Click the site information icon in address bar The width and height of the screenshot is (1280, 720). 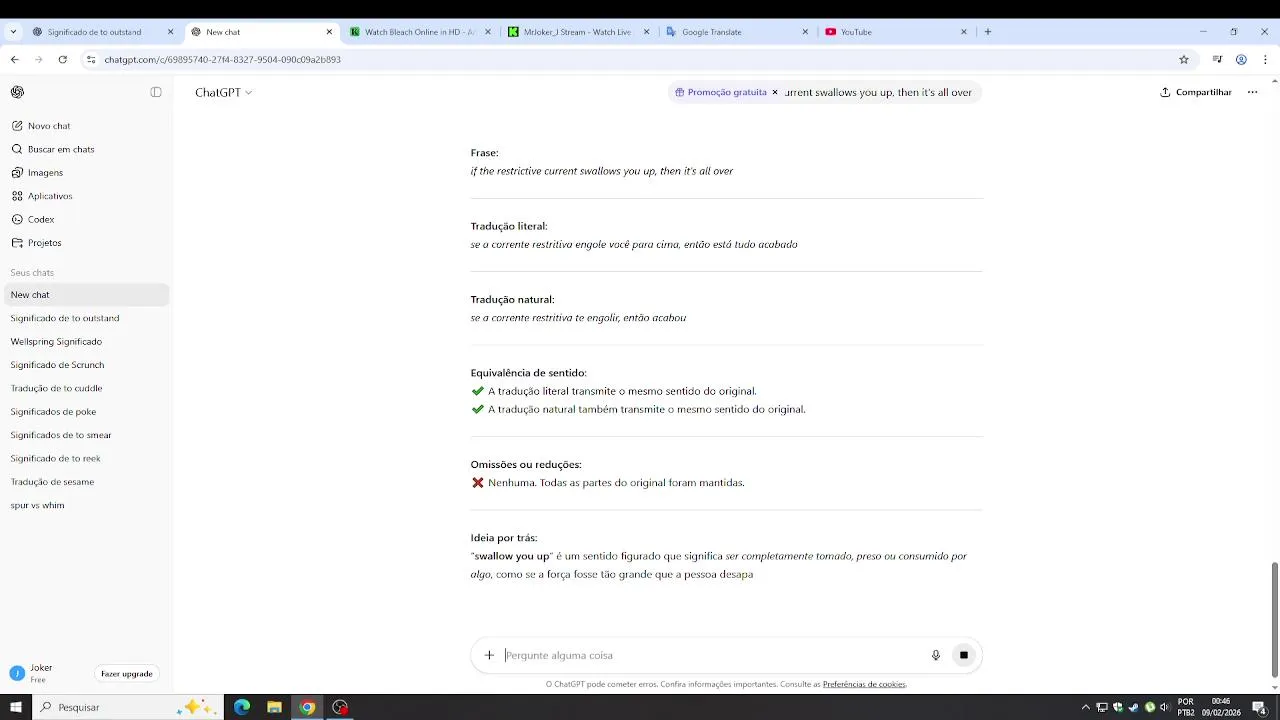click(x=92, y=60)
